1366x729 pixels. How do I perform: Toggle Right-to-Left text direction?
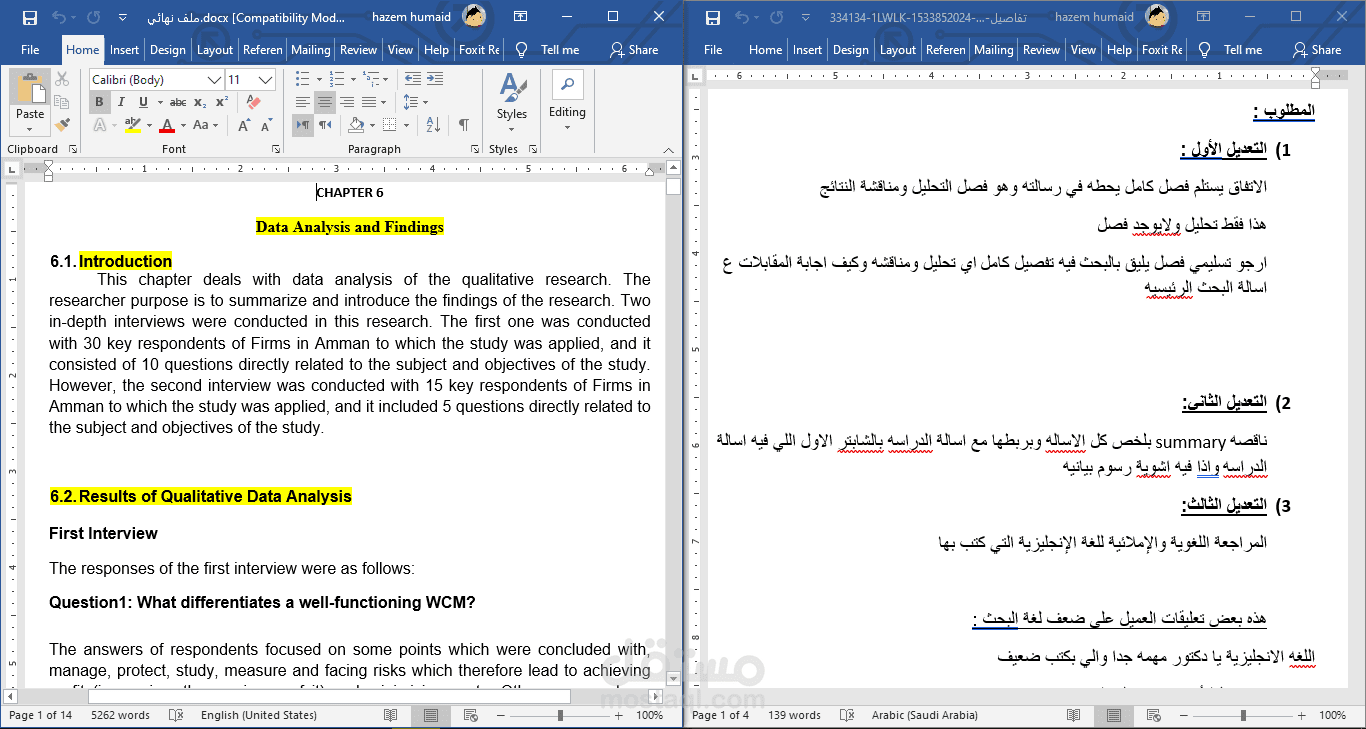click(x=325, y=125)
